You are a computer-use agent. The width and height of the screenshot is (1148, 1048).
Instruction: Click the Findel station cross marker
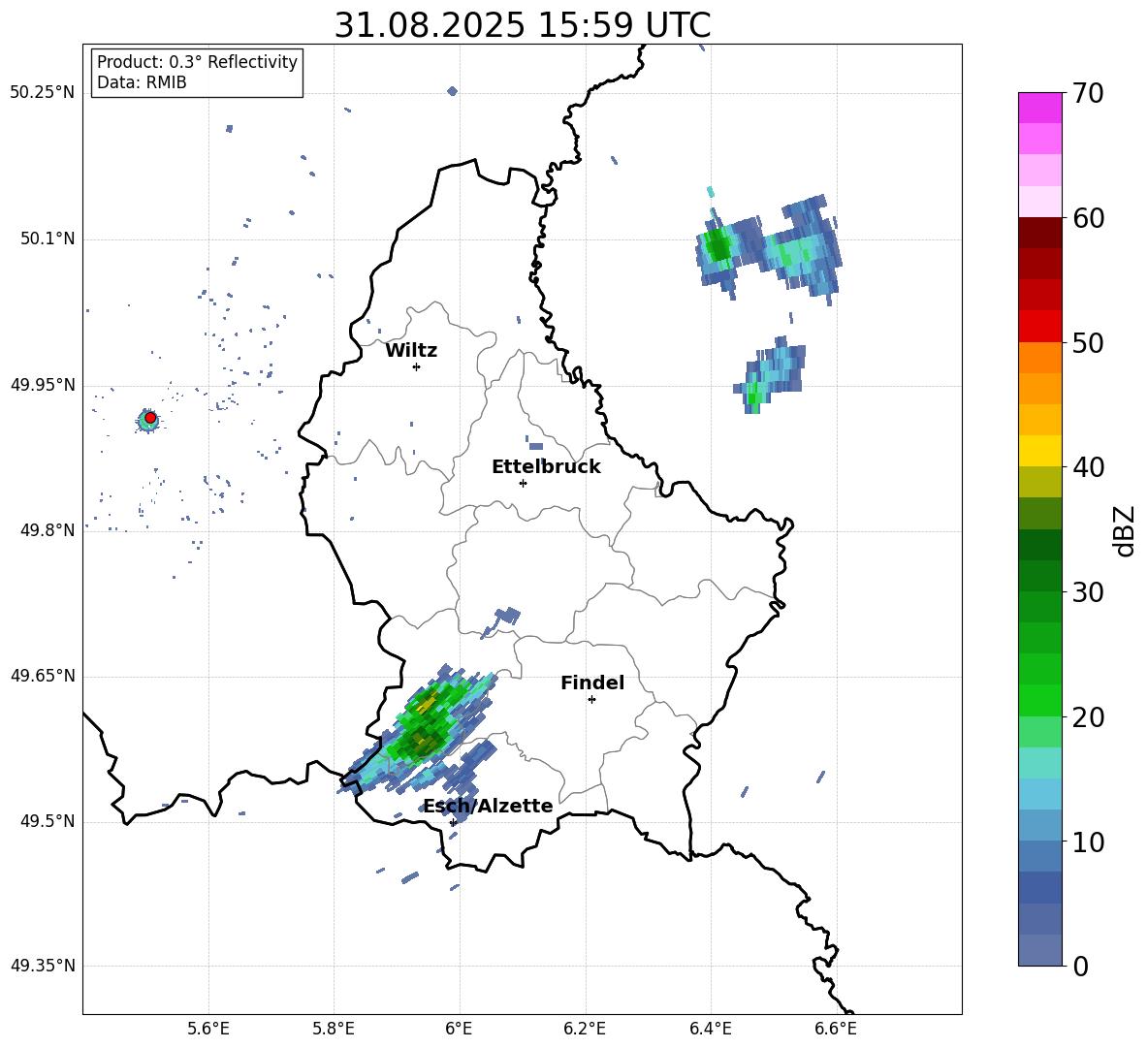point(591,700)
